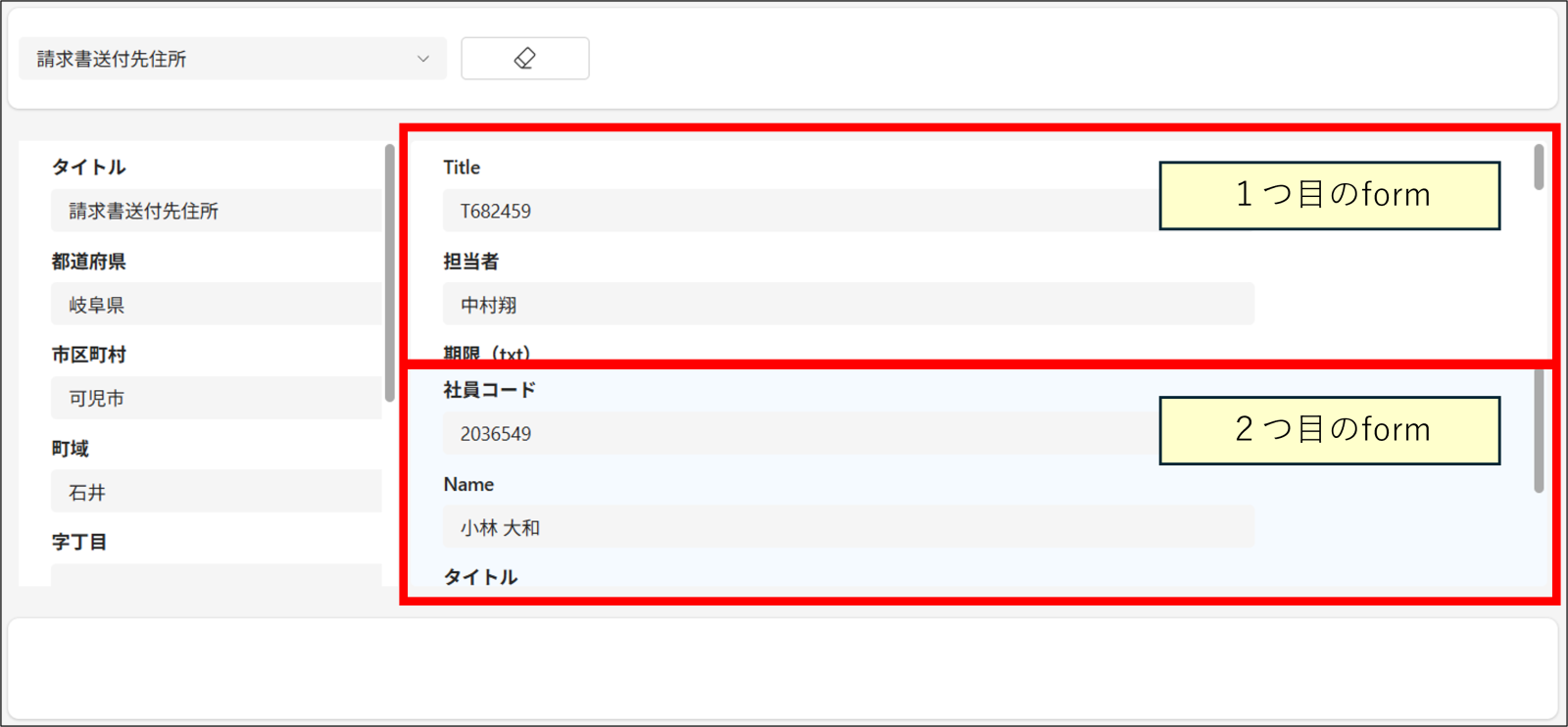1568x727 pixels.
Task: Click the yellow 2つ目のform annotation box
Action: pos(1329,430)
